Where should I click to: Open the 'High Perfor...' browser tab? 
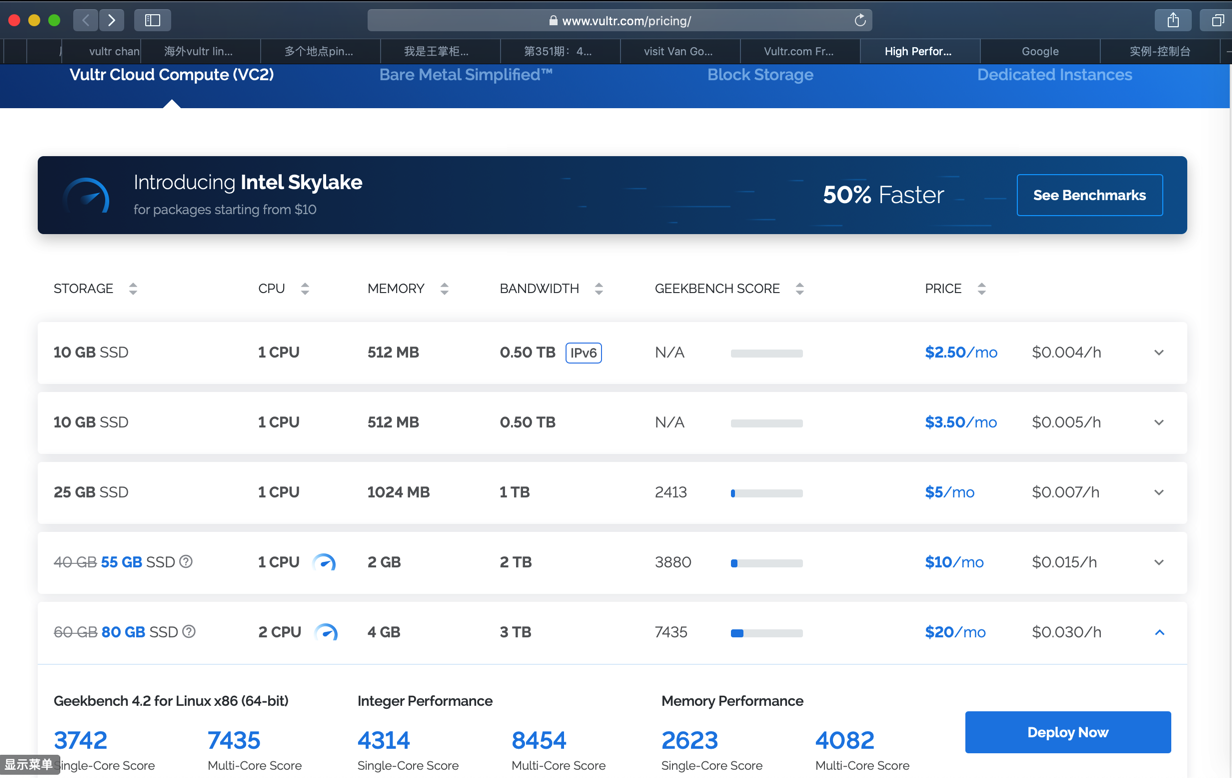pos(919,51)
